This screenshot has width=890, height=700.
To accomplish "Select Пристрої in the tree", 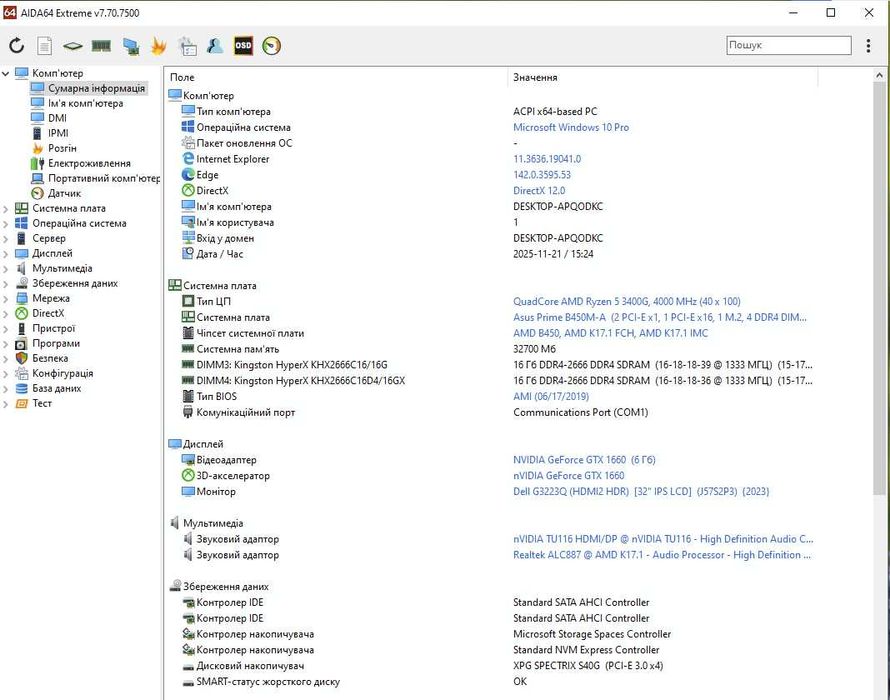I will 53,328.
